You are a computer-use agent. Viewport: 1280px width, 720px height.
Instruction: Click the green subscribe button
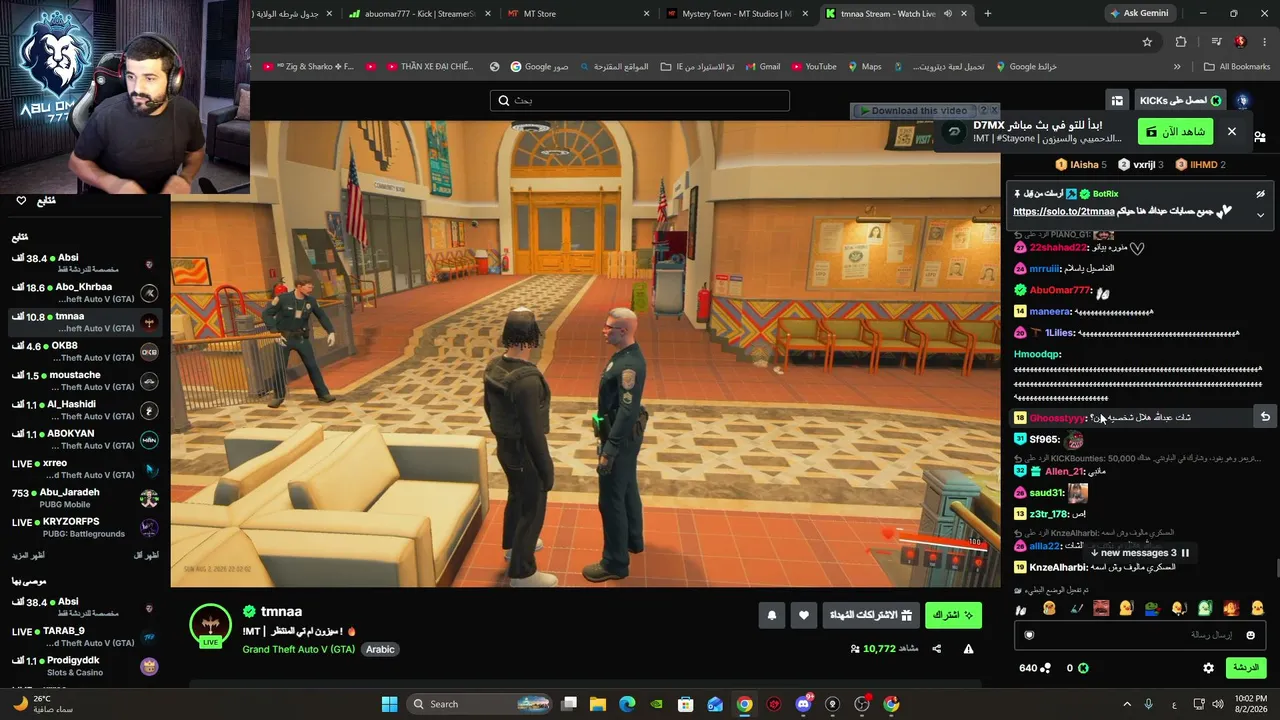tap(953, 616)
